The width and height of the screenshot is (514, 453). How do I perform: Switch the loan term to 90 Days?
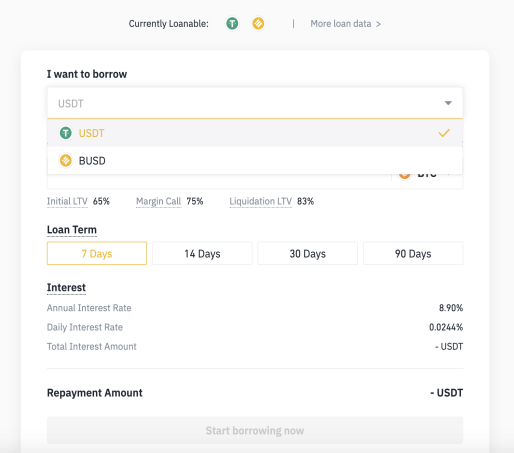click(x=413, y=253)
